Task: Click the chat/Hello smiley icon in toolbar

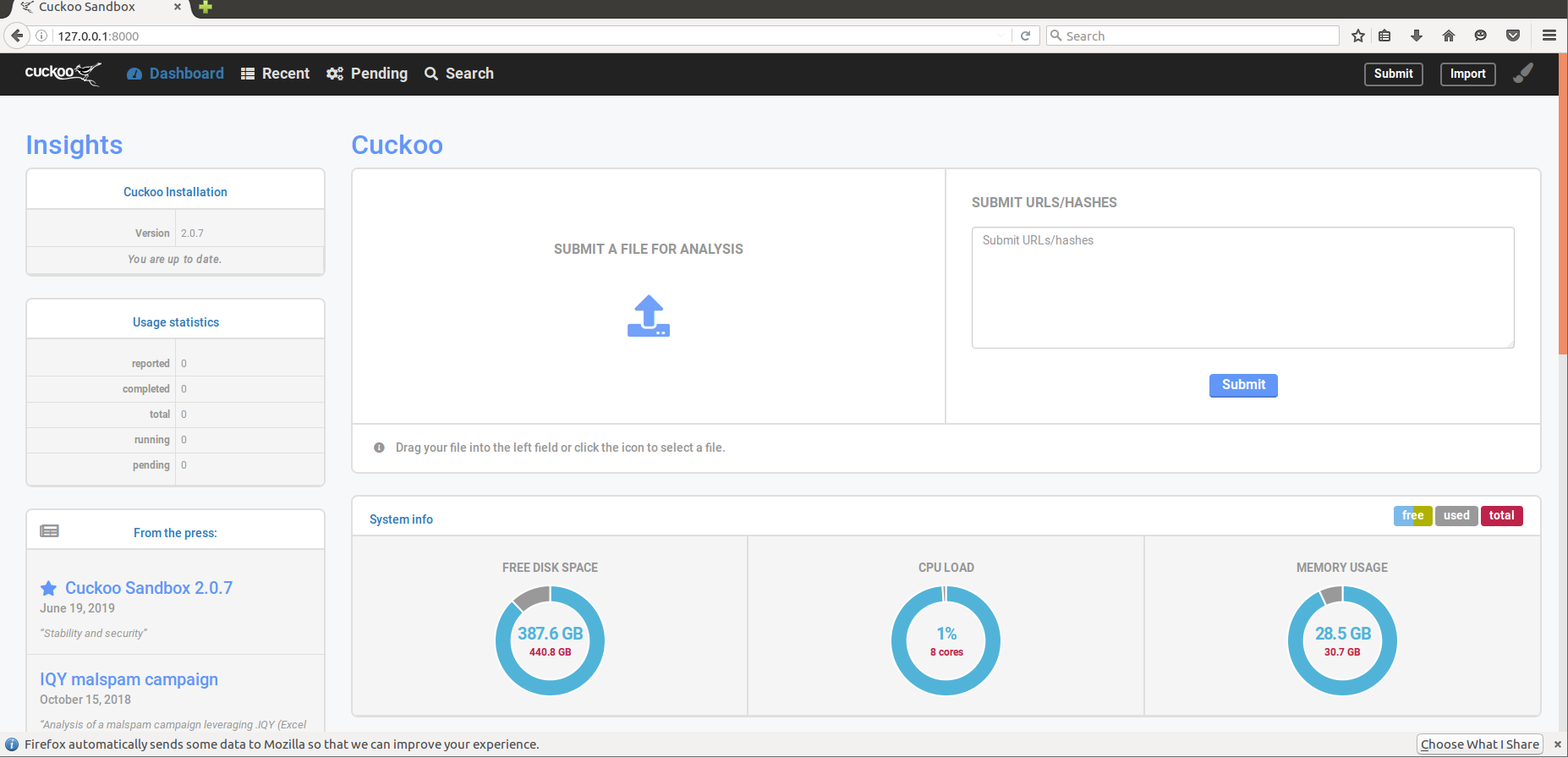Action: click(x=1480, y=36)
